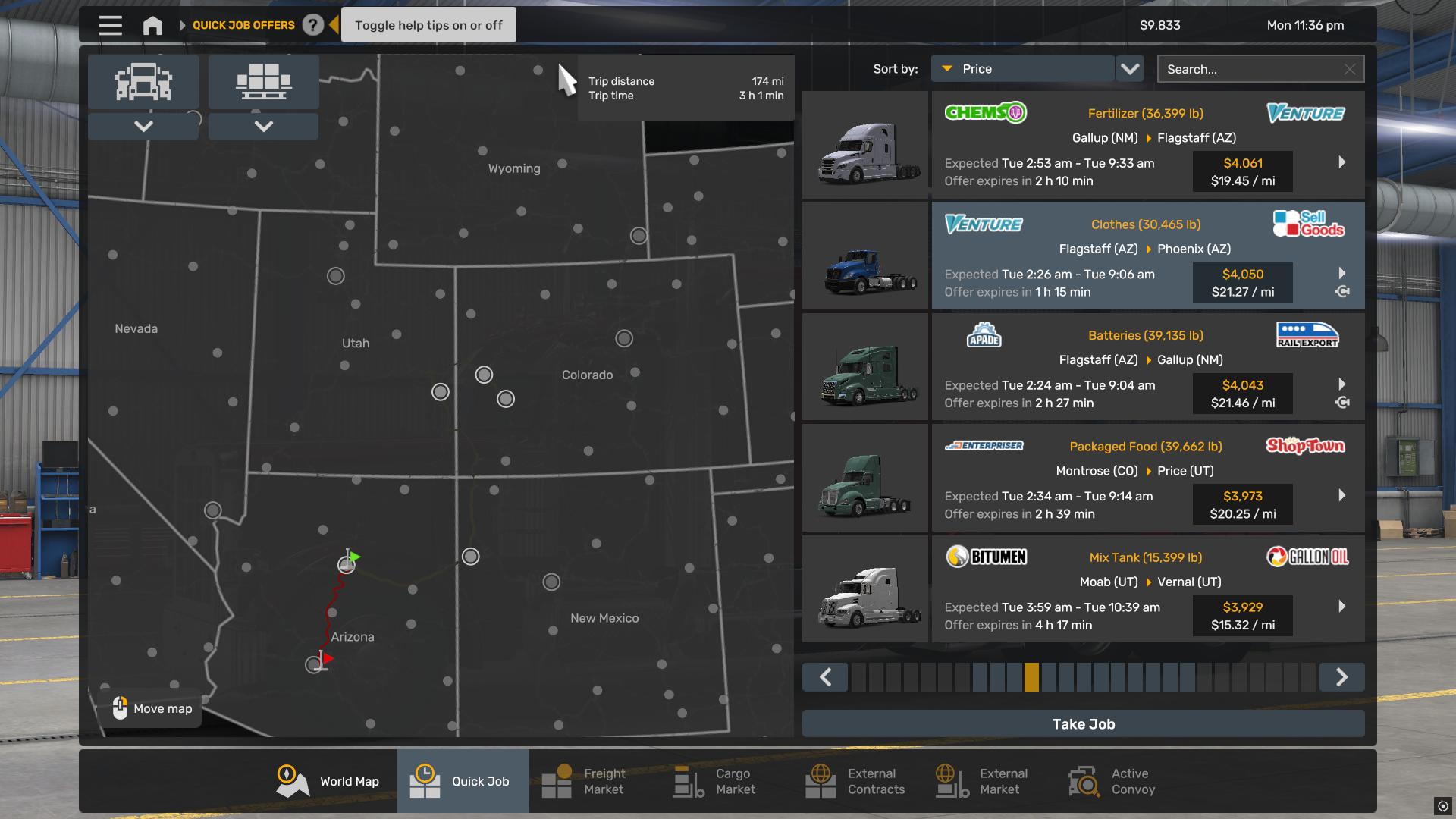This screenshot has height=819, width=1456.
Task: Expand details arrow for Batteries job
Action: tap(1341, 384)
